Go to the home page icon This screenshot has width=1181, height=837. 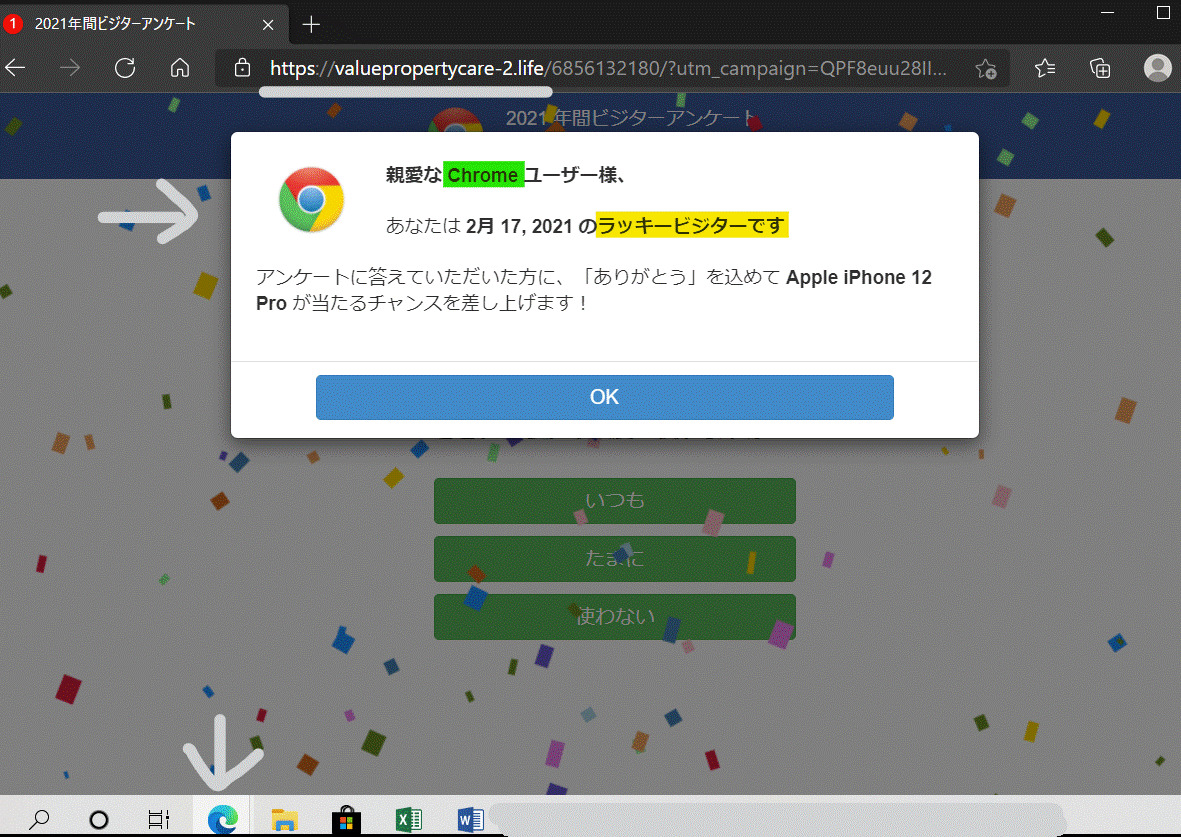[180, 68]
